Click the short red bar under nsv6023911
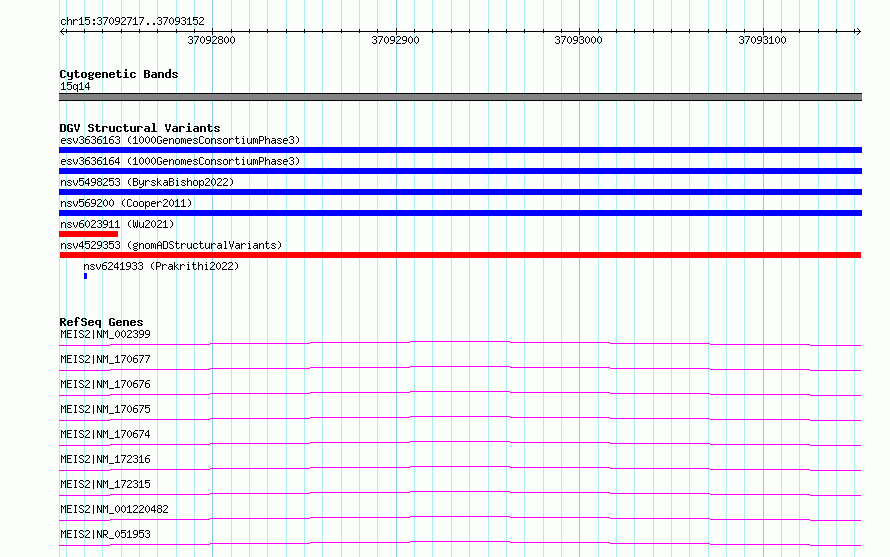 click(x=89, y=234)
